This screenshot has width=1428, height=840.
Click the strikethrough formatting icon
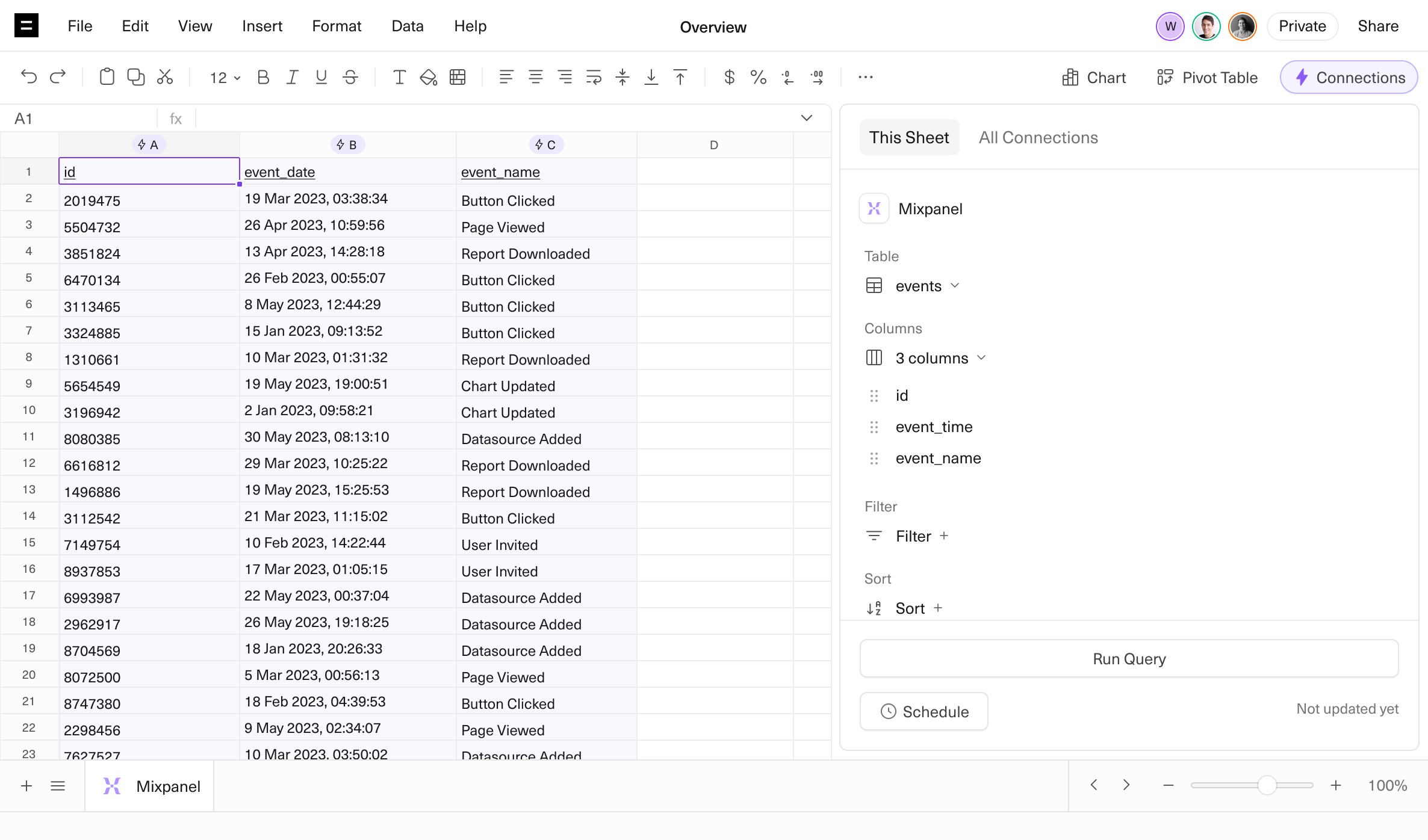(x=350, y=77)
